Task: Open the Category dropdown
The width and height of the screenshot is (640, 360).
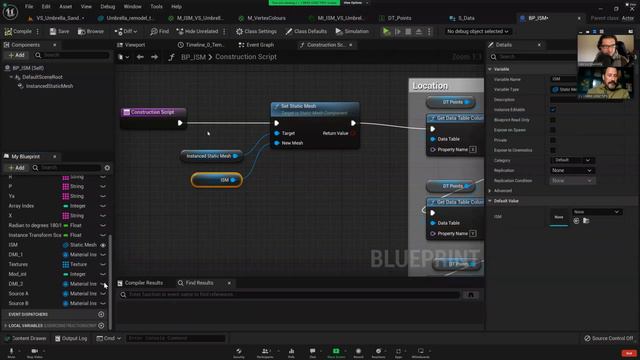Action: (572, 160)
